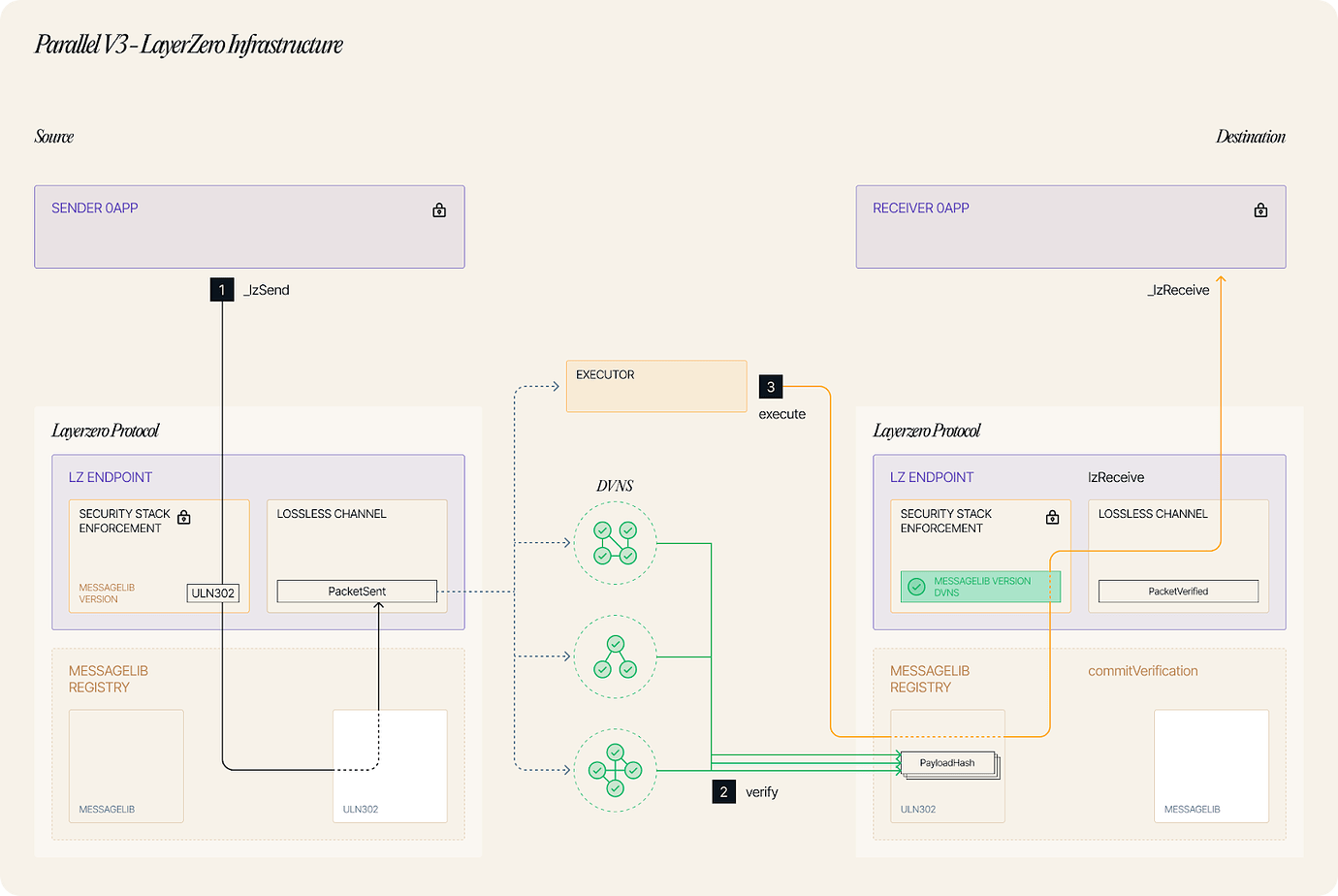Click the step 1 badge beside _lzSend
The image size is (1338, 896).
tap(222, 290)
